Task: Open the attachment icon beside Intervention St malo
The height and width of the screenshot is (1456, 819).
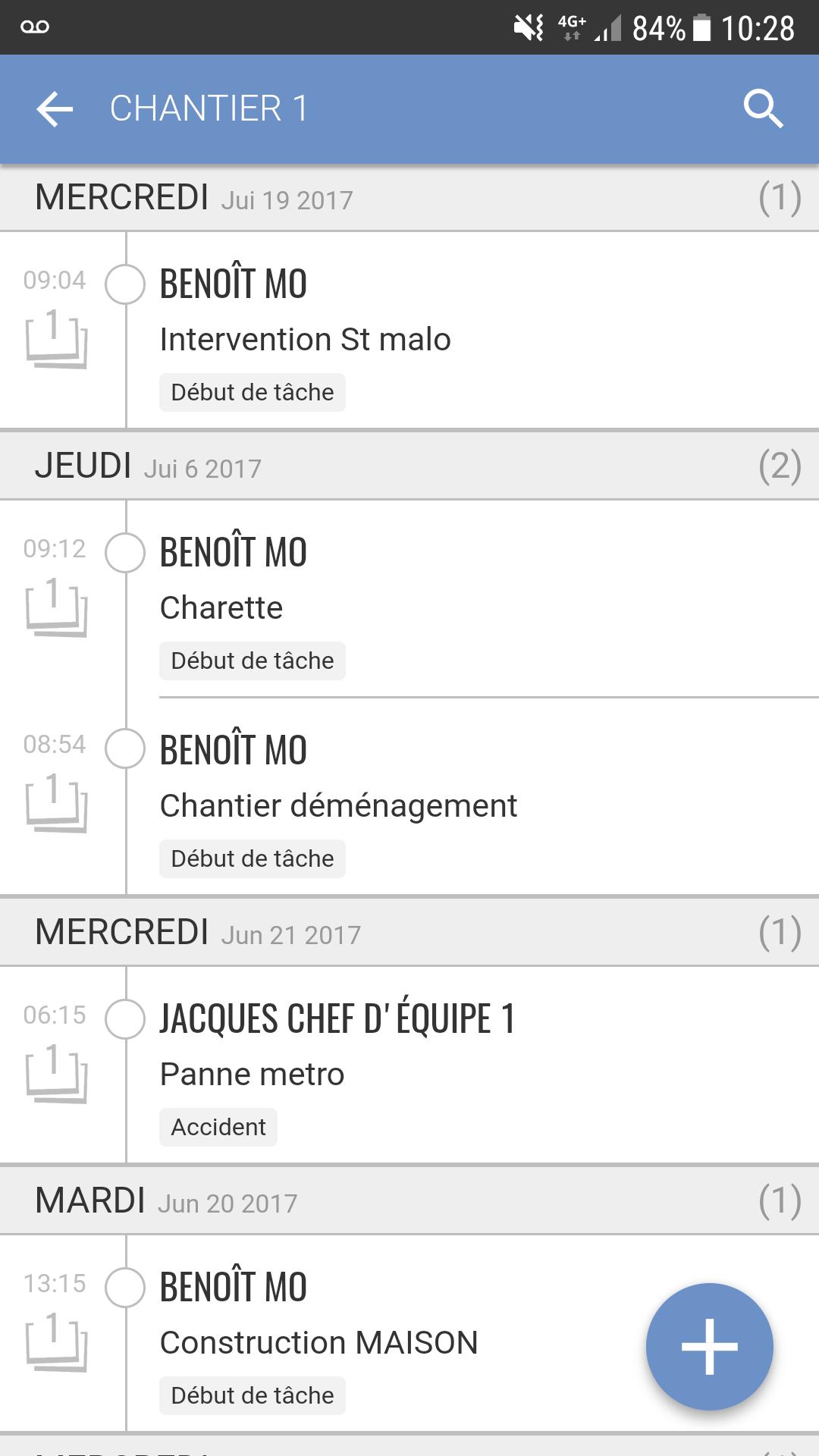Action: coord(56,339)
